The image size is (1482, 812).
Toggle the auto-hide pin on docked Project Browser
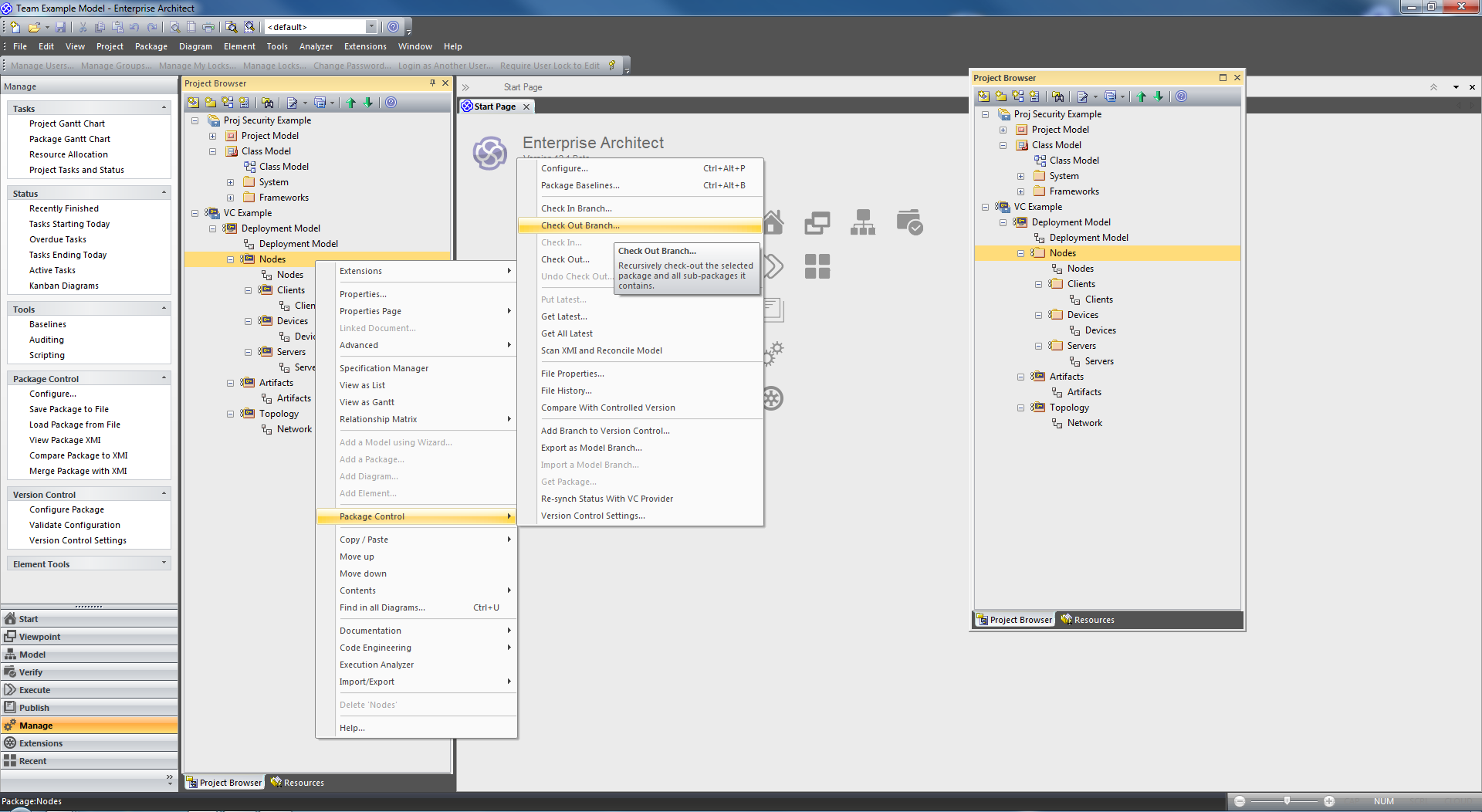432,83
